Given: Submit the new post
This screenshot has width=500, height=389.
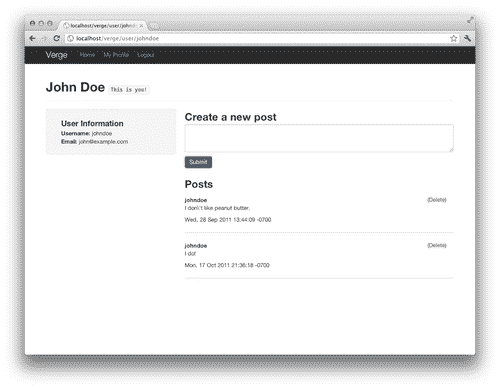Looking at the screenshot, I should [x=198, y=162].
